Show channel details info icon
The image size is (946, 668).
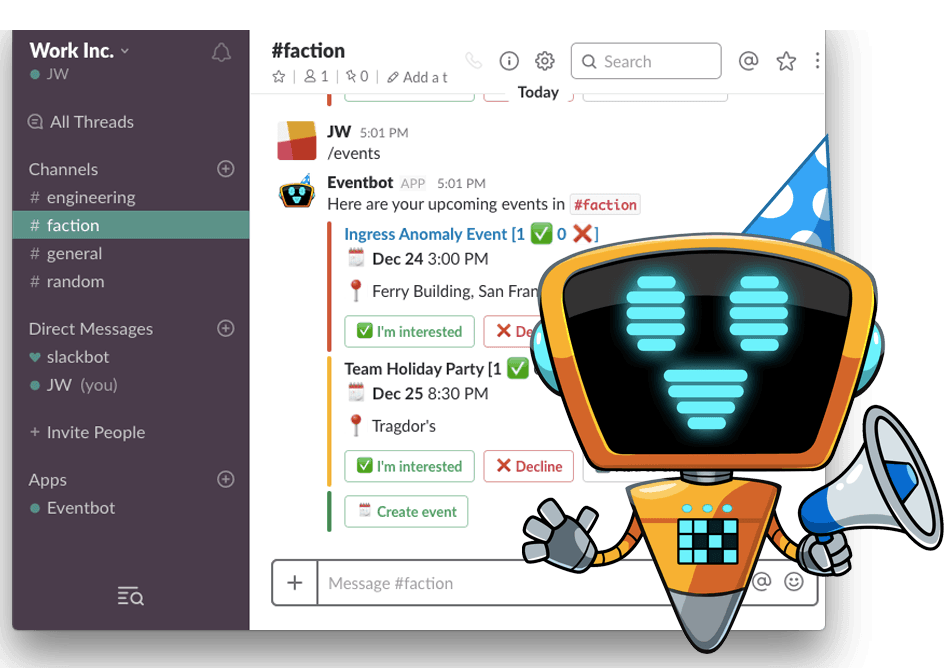click(509, 61)
